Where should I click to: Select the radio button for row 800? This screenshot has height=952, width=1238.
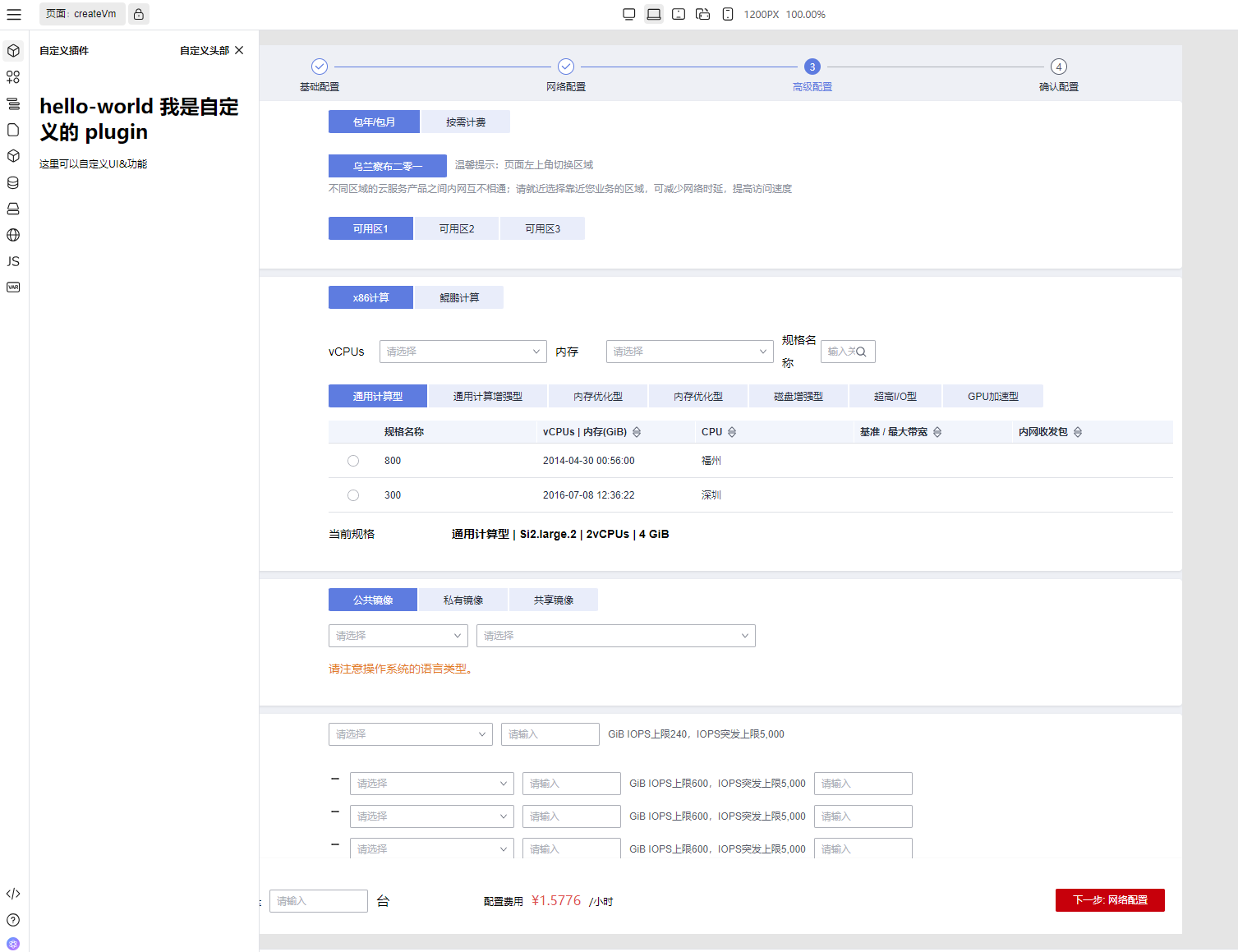[x=353, y=461]
